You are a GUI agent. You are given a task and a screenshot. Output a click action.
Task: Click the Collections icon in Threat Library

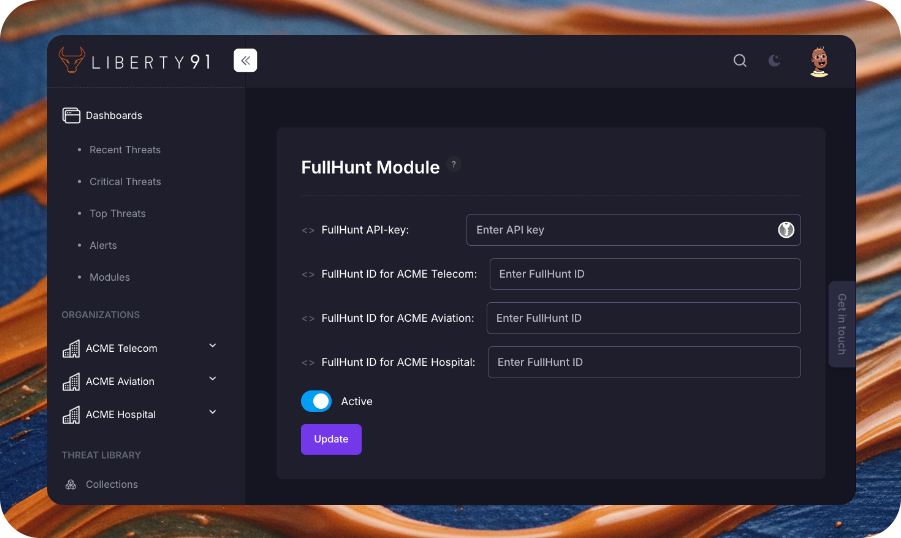(71, 484)
